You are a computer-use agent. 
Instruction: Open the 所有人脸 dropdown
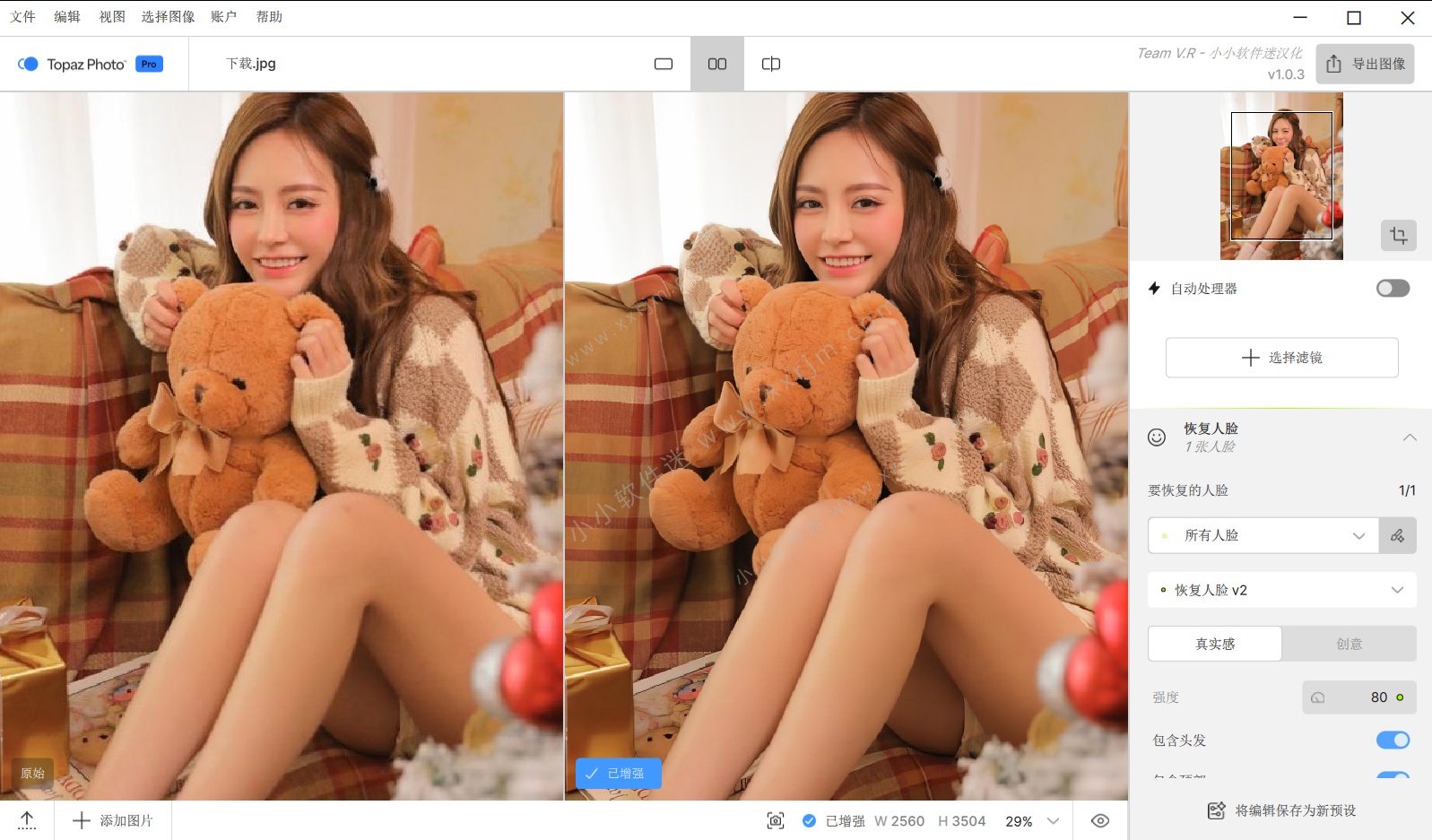click(x=1263, y=535)
